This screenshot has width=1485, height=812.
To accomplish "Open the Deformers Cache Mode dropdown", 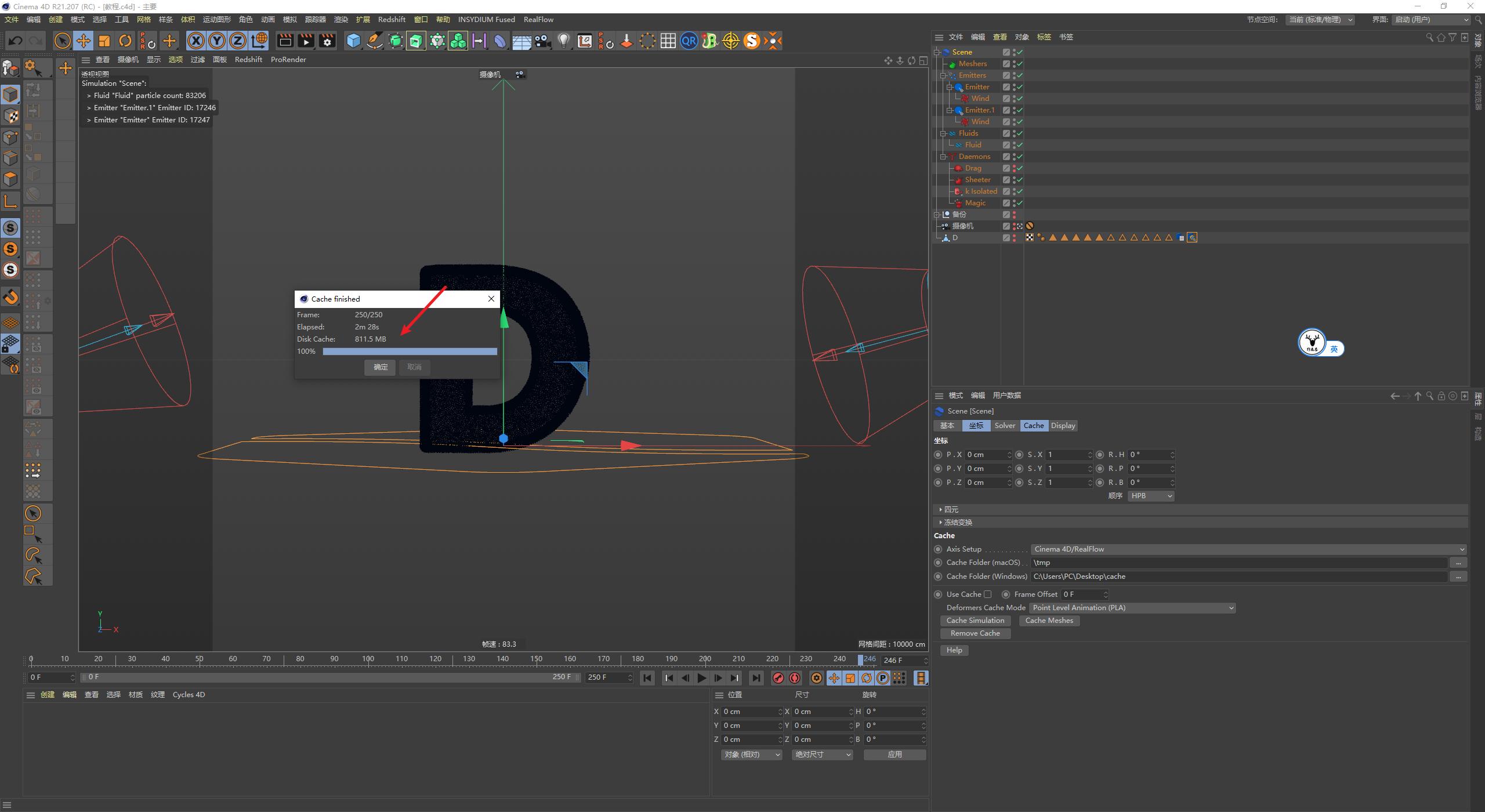I will point(1132,607).
